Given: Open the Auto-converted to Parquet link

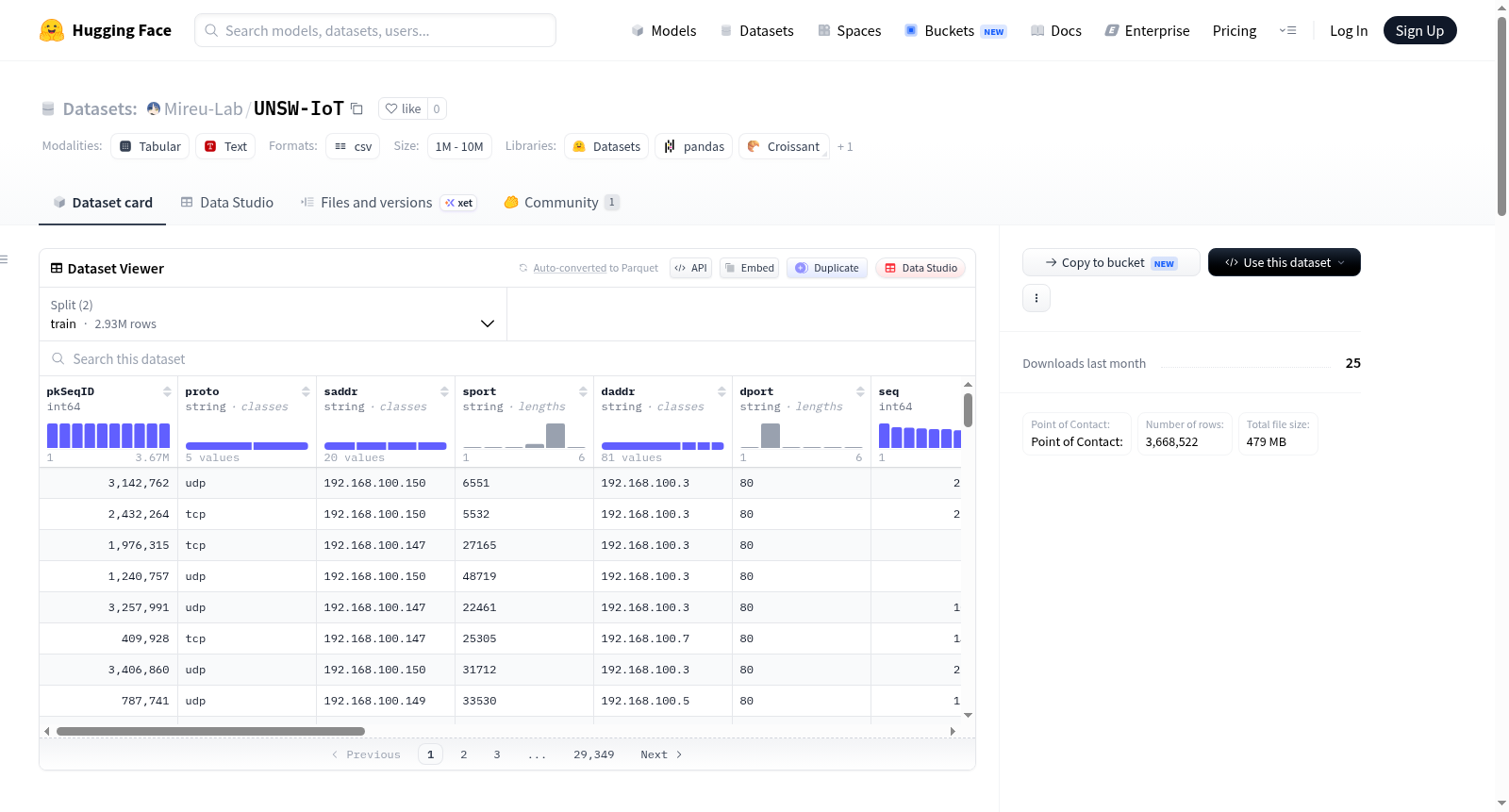Looking at the screenshot, I should tap(595, 268).
